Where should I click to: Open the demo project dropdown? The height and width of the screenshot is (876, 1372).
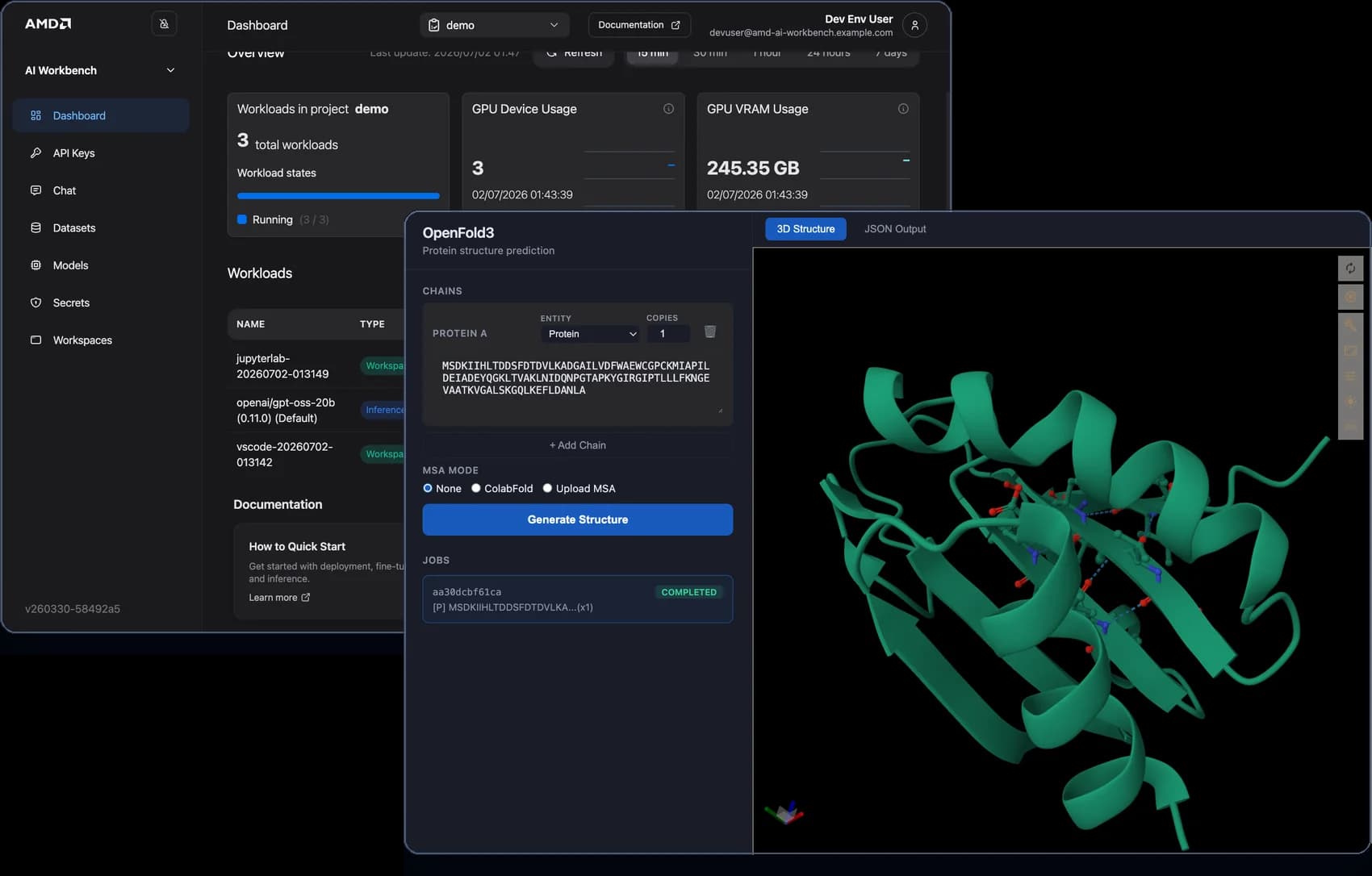494,25
